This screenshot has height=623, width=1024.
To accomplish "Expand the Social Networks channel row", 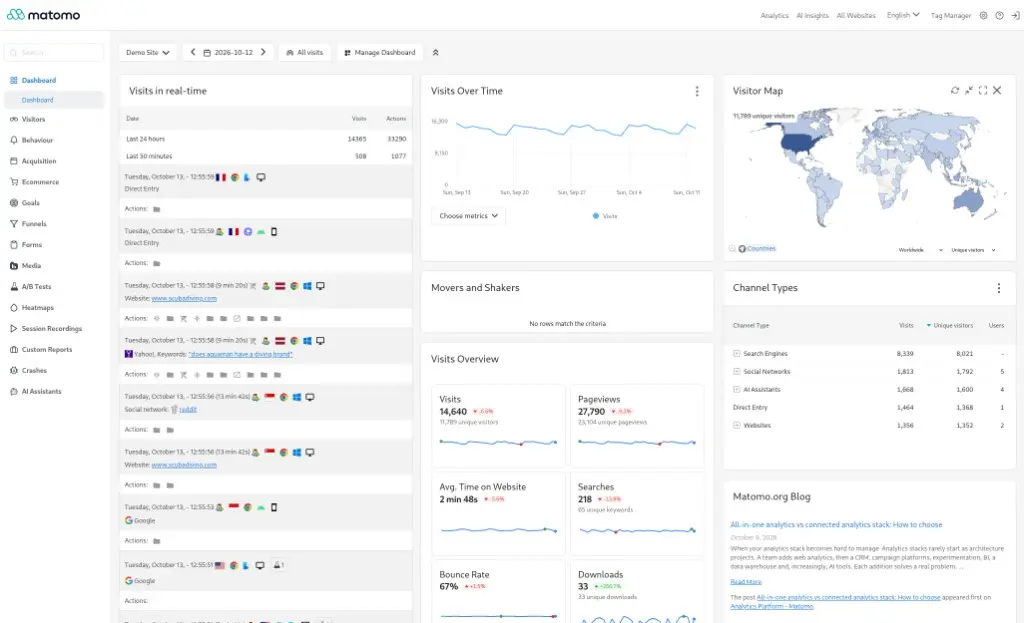I will 737,372.
